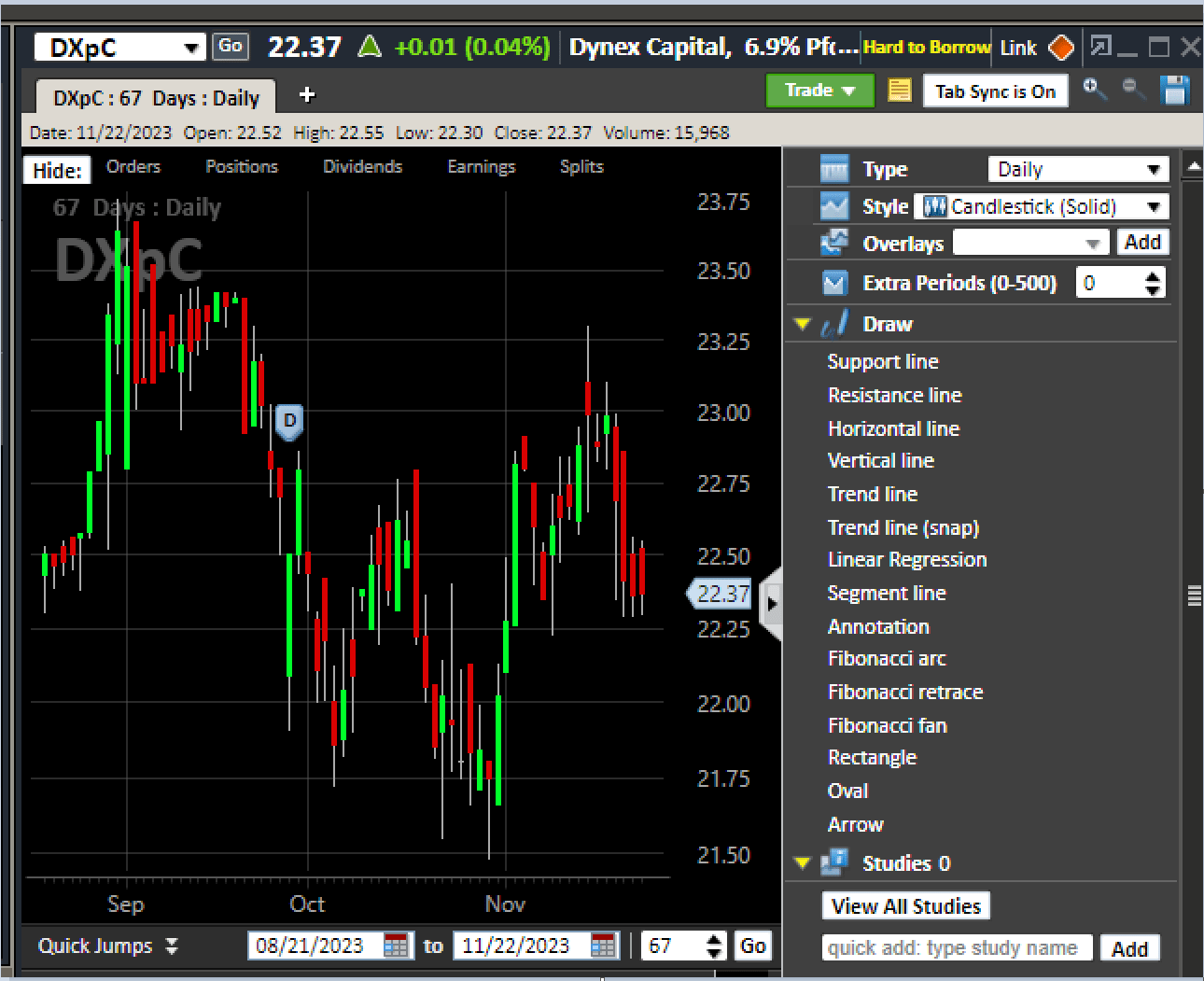This screenshot has width=1204, height=981.
Task: Click the candlestick icon inside the Style selector
Action: [933, 206]
